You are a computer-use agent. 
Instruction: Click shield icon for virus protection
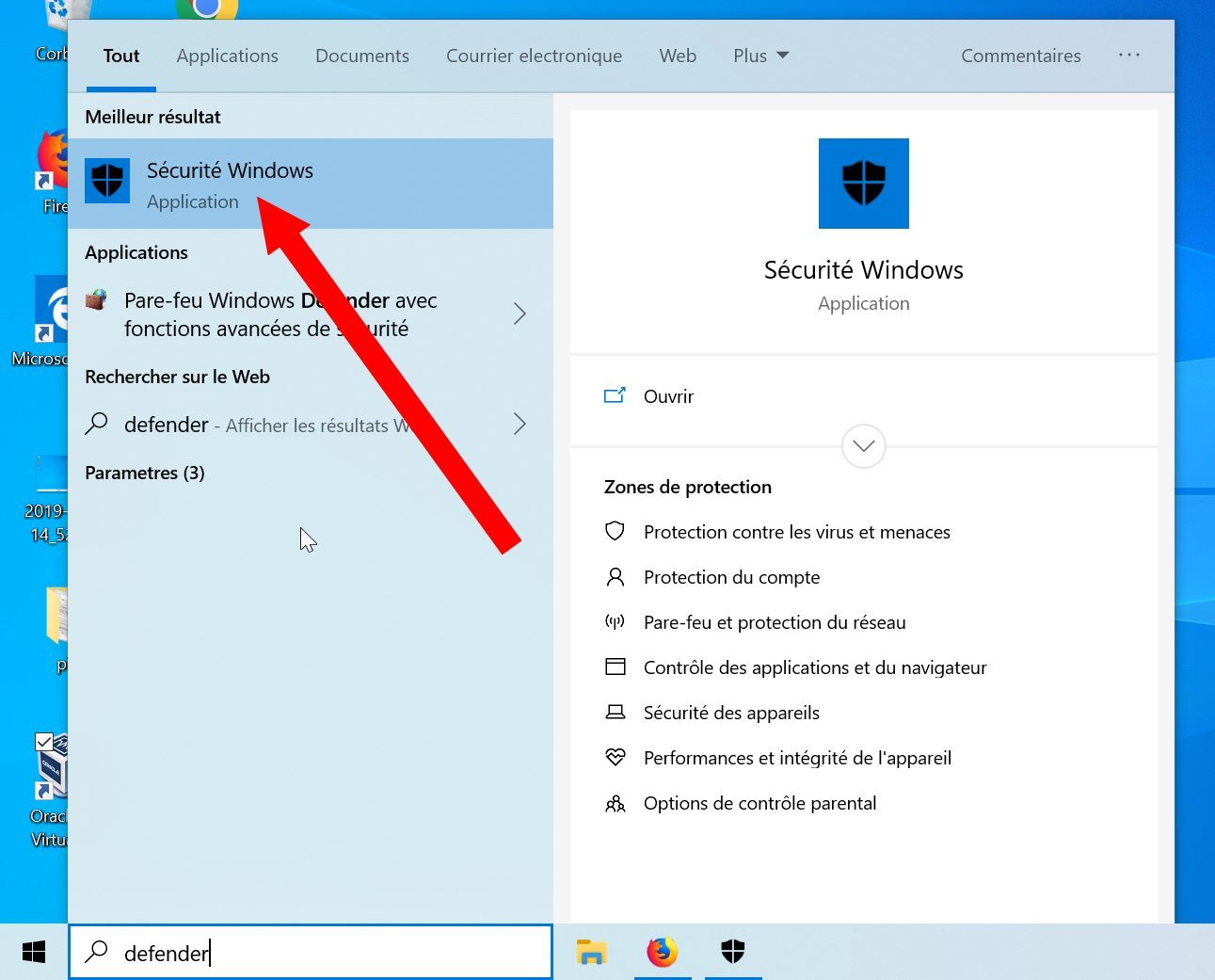click(615, 532)
